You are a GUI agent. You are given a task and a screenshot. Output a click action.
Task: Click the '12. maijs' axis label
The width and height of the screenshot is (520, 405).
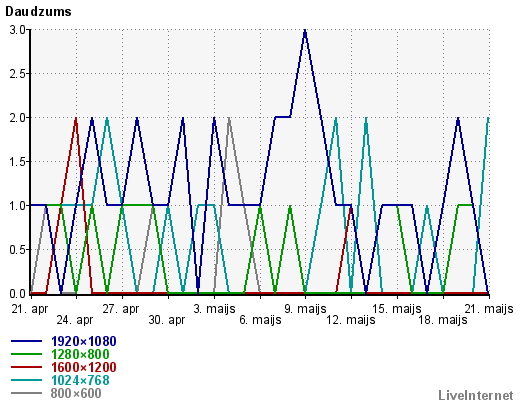[351, 320]
